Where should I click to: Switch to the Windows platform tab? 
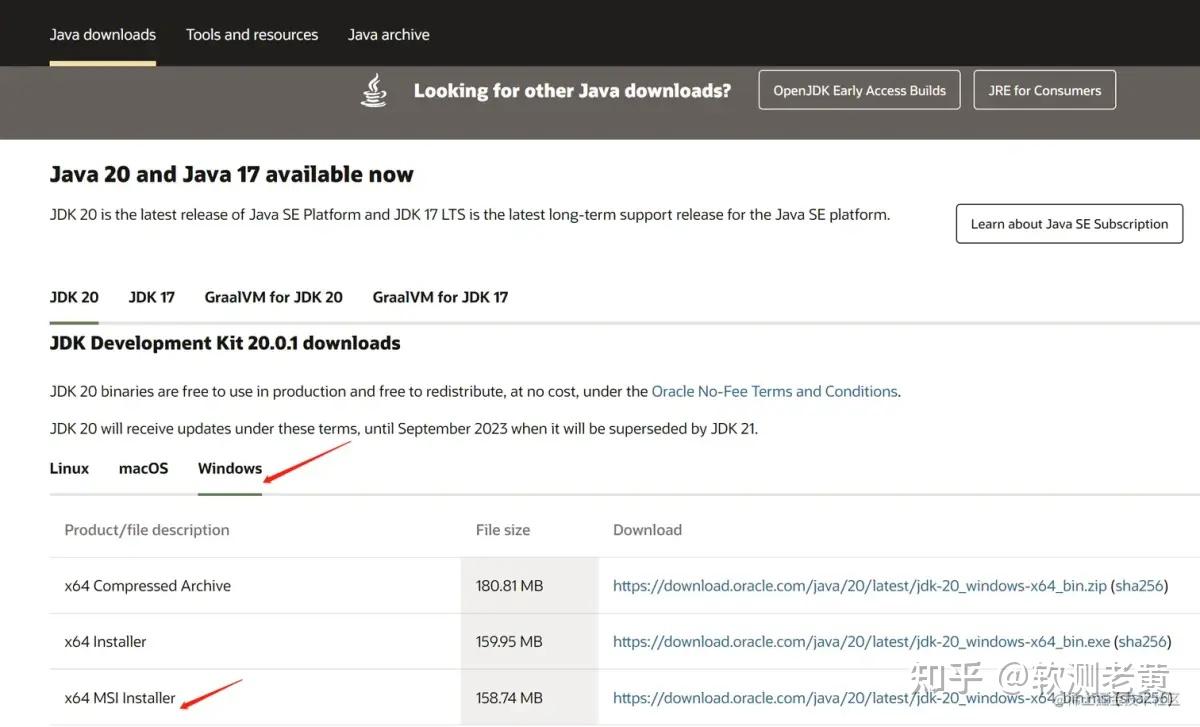(x=230, y=468)
